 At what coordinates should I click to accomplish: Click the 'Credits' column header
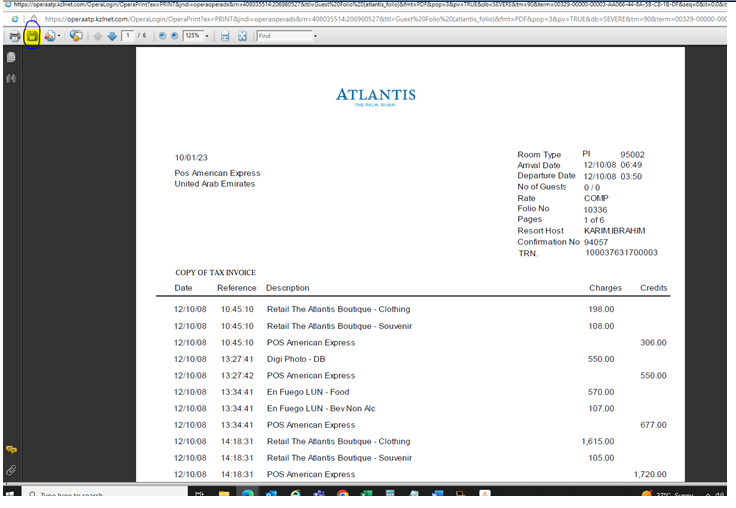653,288
